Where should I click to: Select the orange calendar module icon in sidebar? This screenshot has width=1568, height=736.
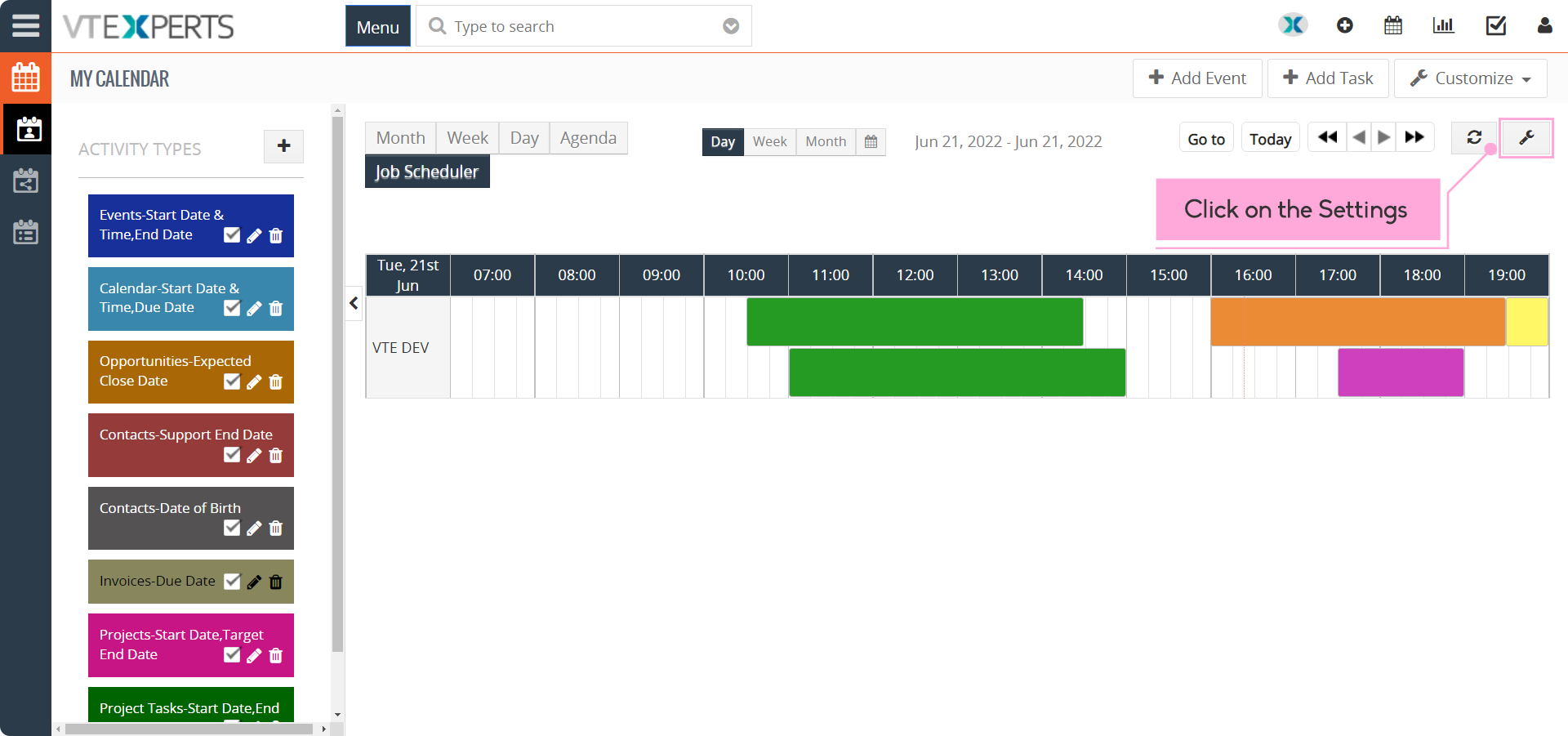pos(25,78)
